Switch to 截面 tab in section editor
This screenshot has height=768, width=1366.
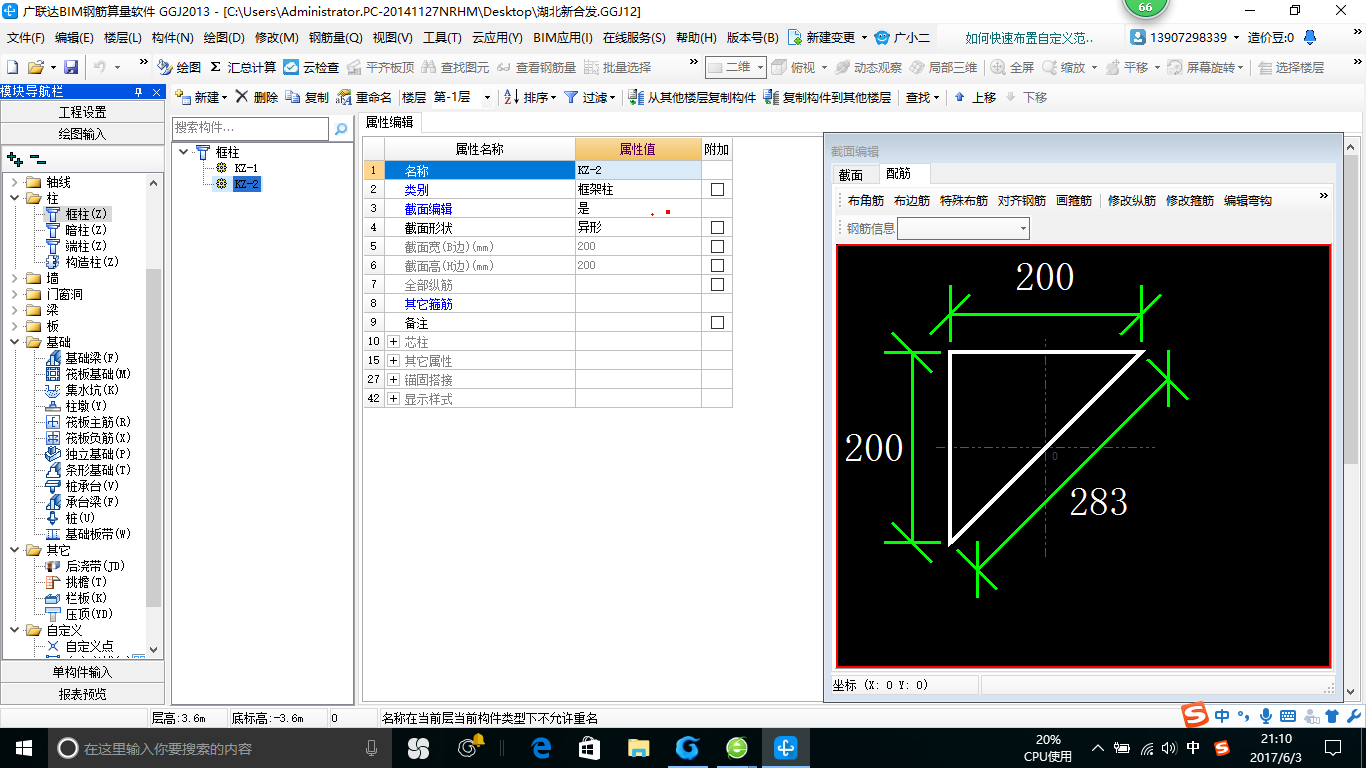[x=850, y=174]
